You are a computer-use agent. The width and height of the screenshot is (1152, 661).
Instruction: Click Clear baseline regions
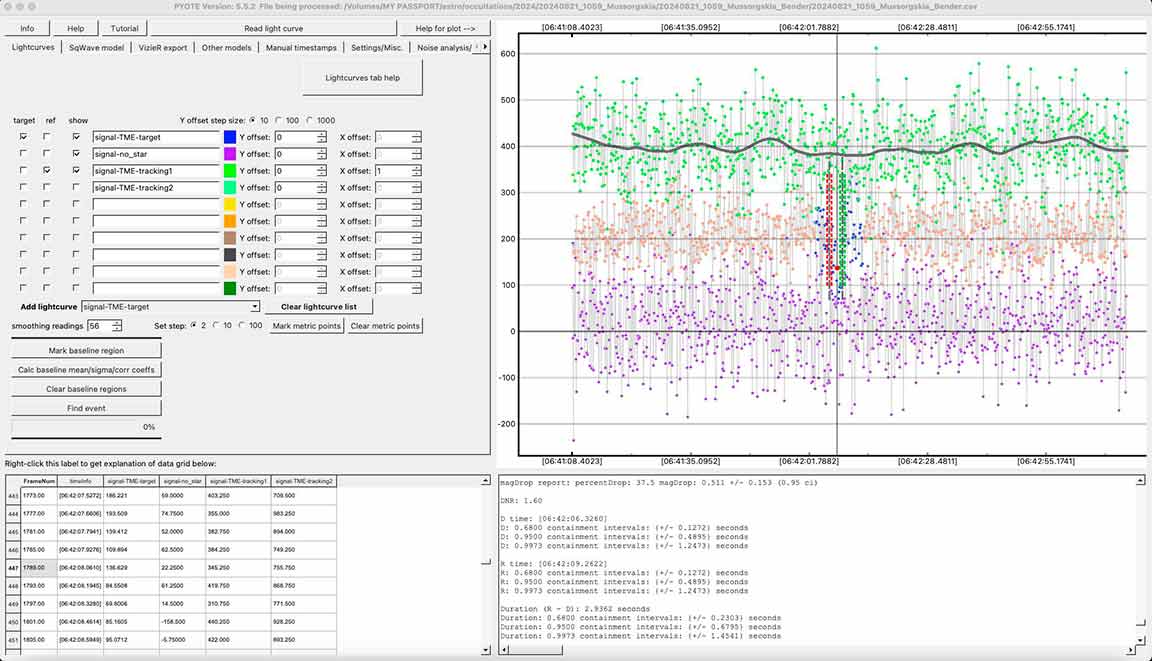coord(86,389)
